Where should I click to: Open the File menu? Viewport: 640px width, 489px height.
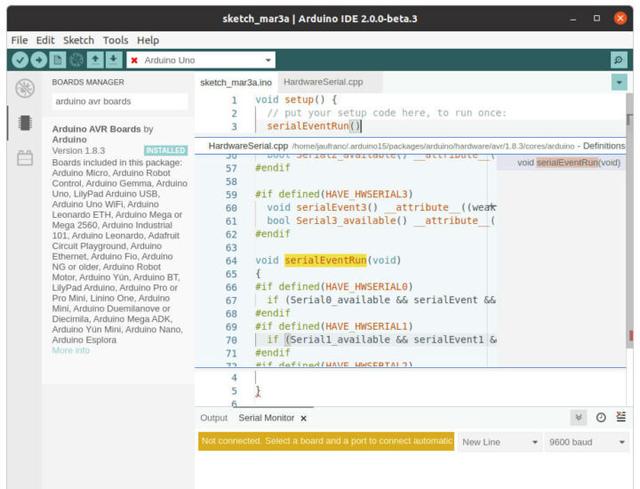tap(19, 40)
